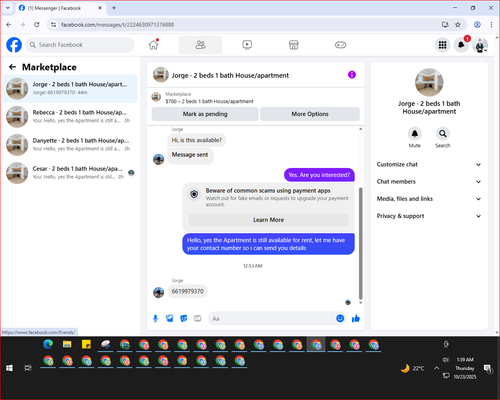Open Cesar's conversation

[70, 173]
